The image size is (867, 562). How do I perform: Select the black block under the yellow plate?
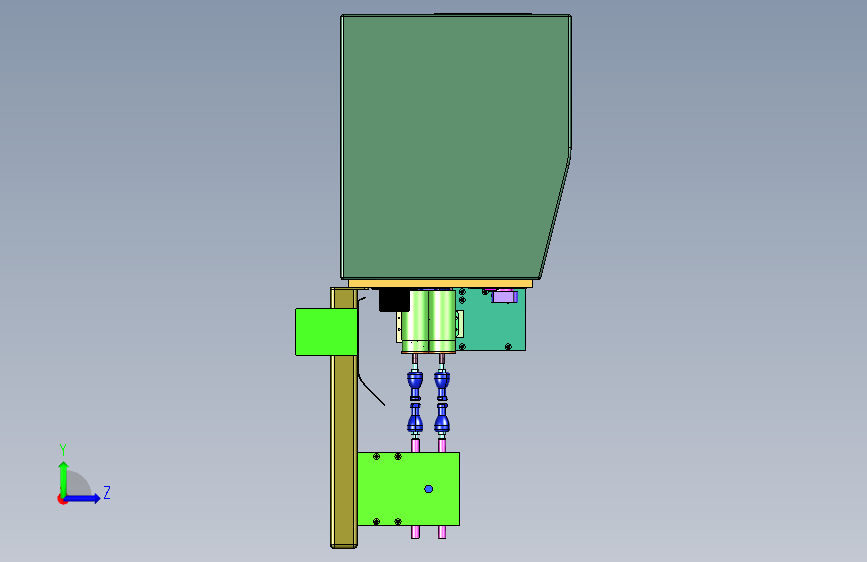coord(394,300)
